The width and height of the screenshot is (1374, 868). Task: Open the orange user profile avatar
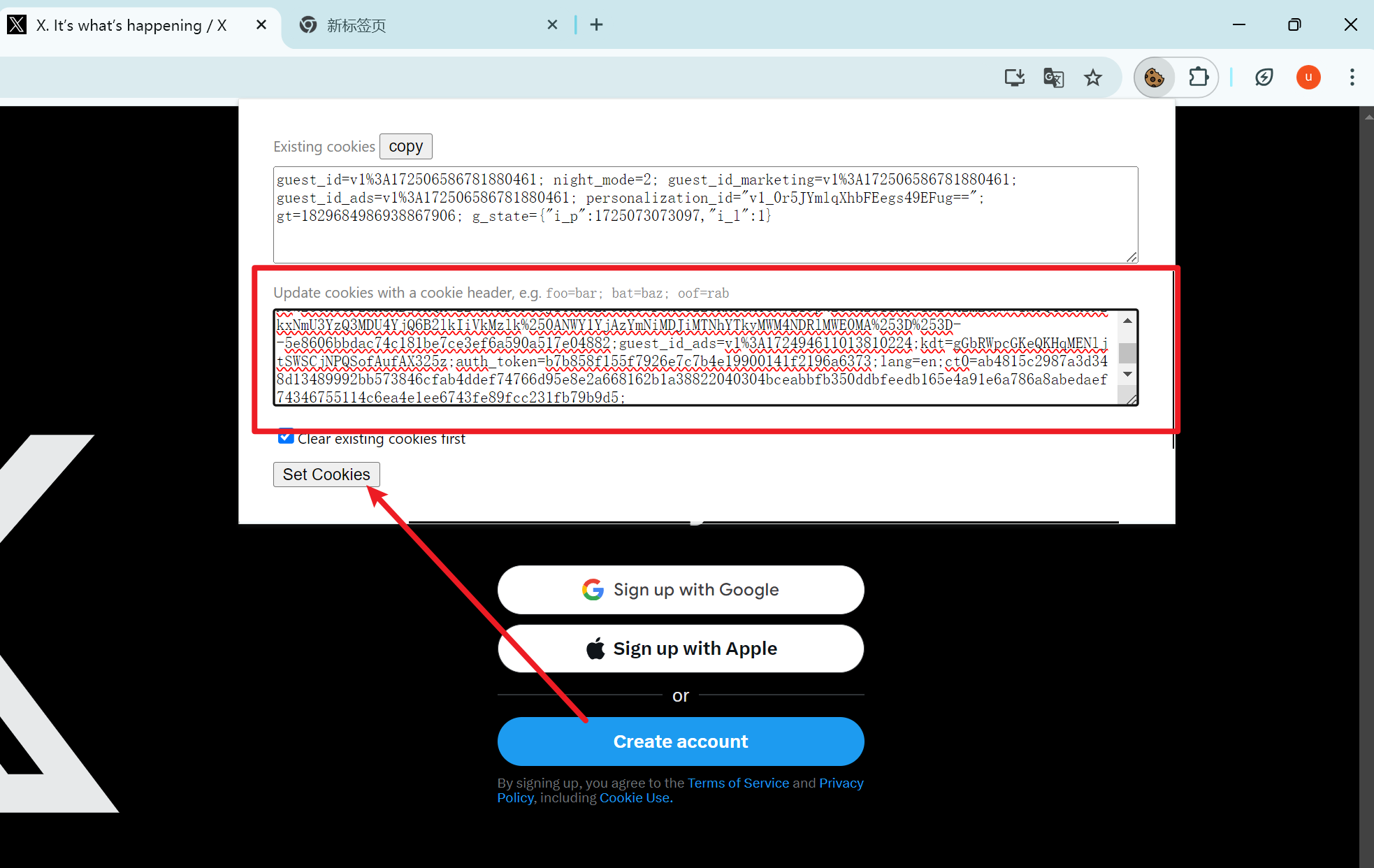(x=1308, y=77)
